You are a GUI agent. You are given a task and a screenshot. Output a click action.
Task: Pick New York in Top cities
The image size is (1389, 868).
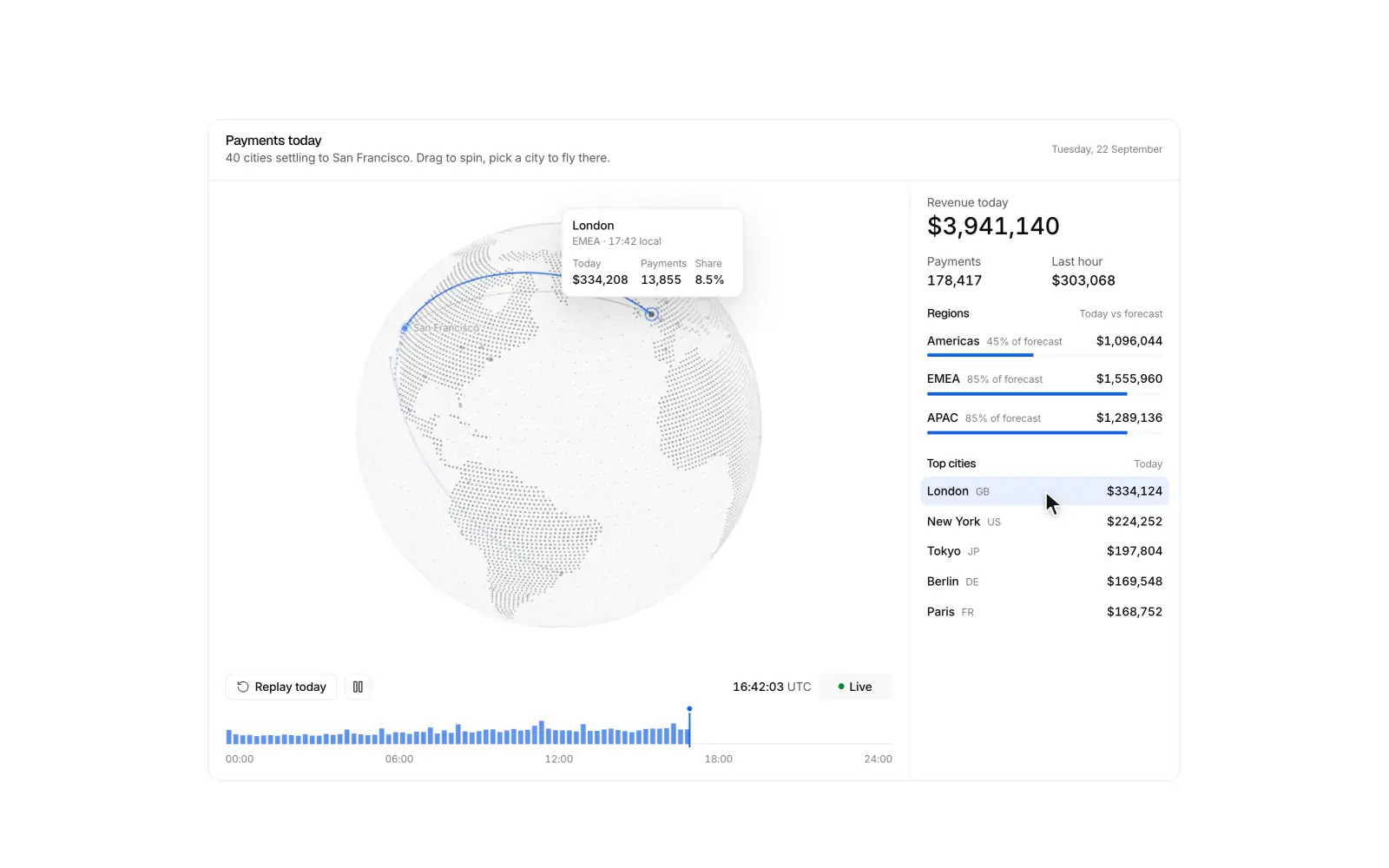coord(1044,522)
